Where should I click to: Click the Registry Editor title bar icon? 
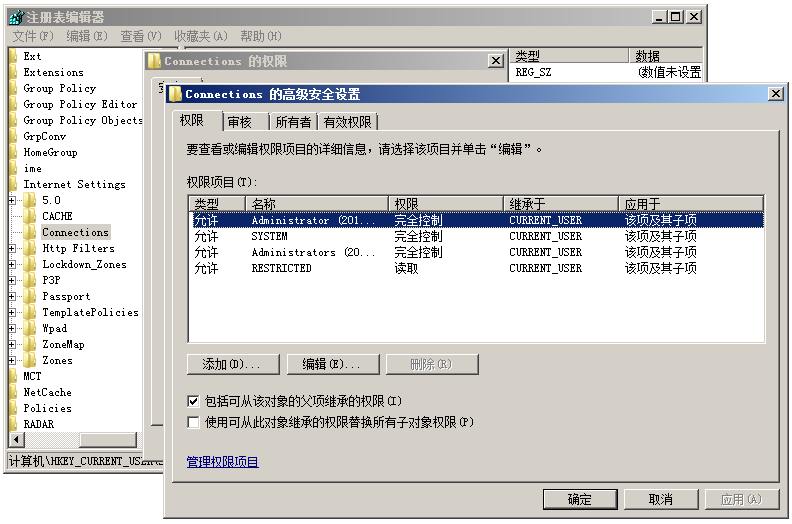coord(15,17)
